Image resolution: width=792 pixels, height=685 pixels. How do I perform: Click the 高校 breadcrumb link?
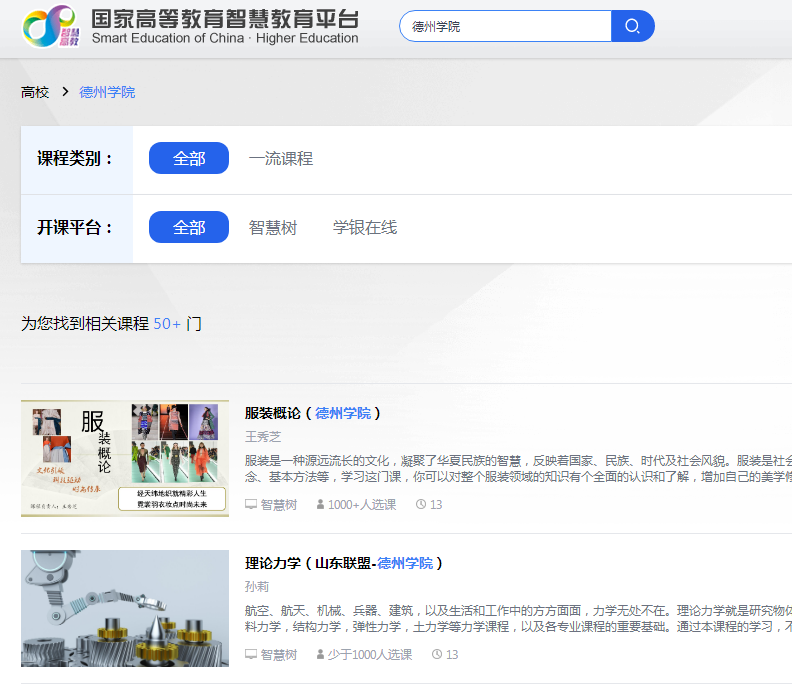click(x=35, y=92)
